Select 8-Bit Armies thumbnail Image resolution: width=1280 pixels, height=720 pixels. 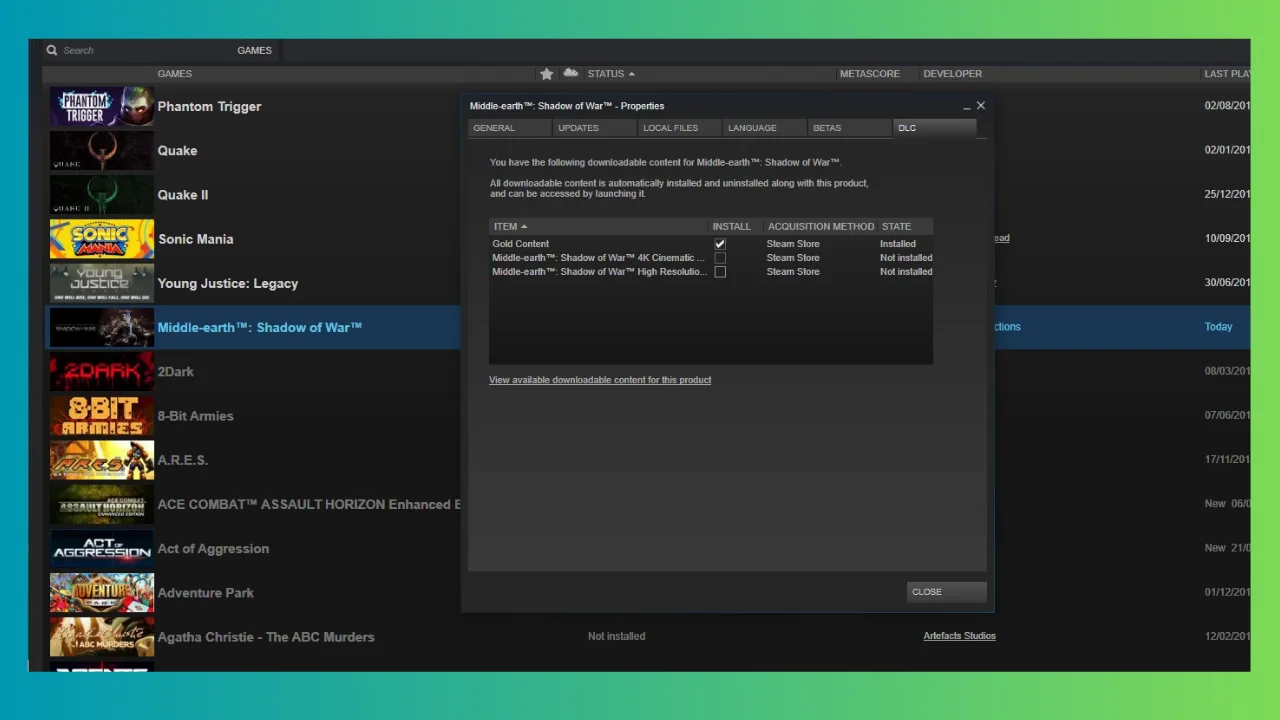102,416
